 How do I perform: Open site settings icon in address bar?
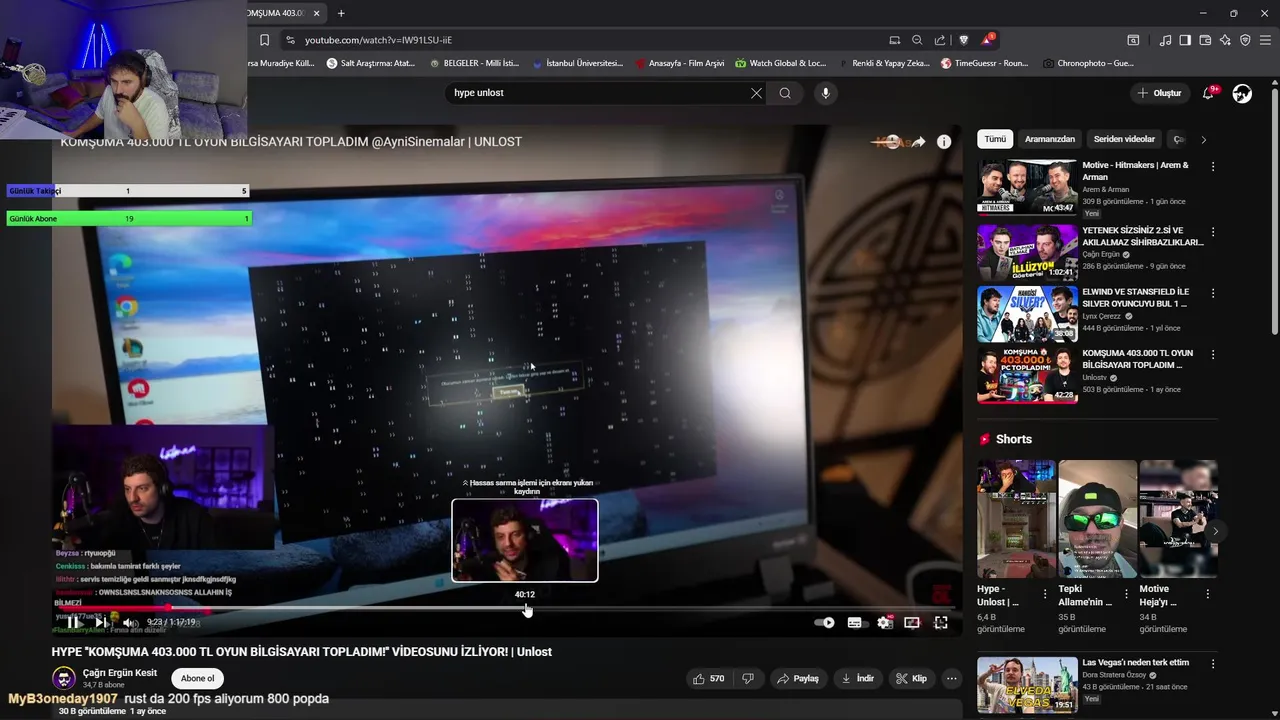tap(290, 40)
